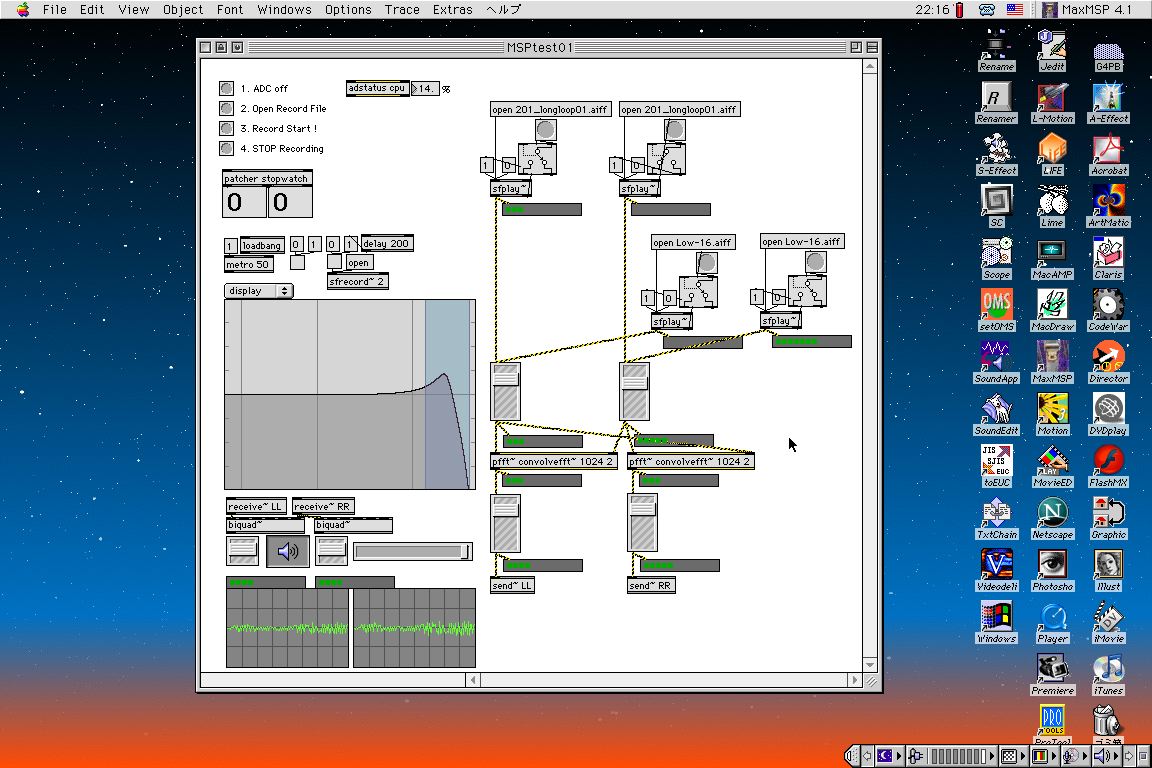Viewport: 1152px width, 768px height.
Task: Click the left 'open Low-16.aiff' message box
Action: coord(693,242)
